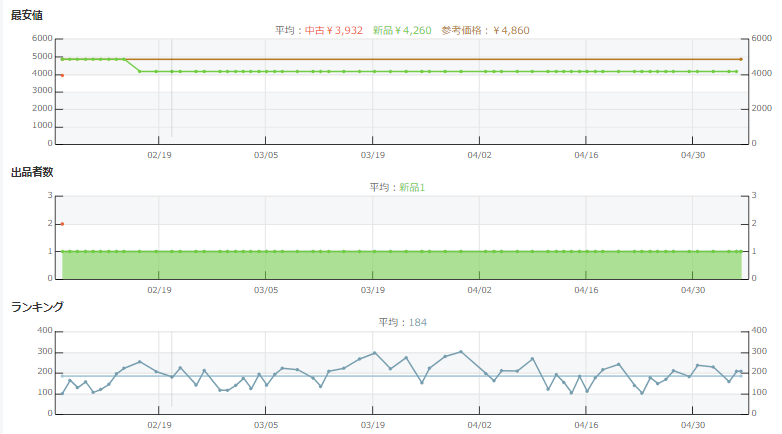Click the 新品 ¥4,260 average label
The image size is (782, 434).
point(402,30)
